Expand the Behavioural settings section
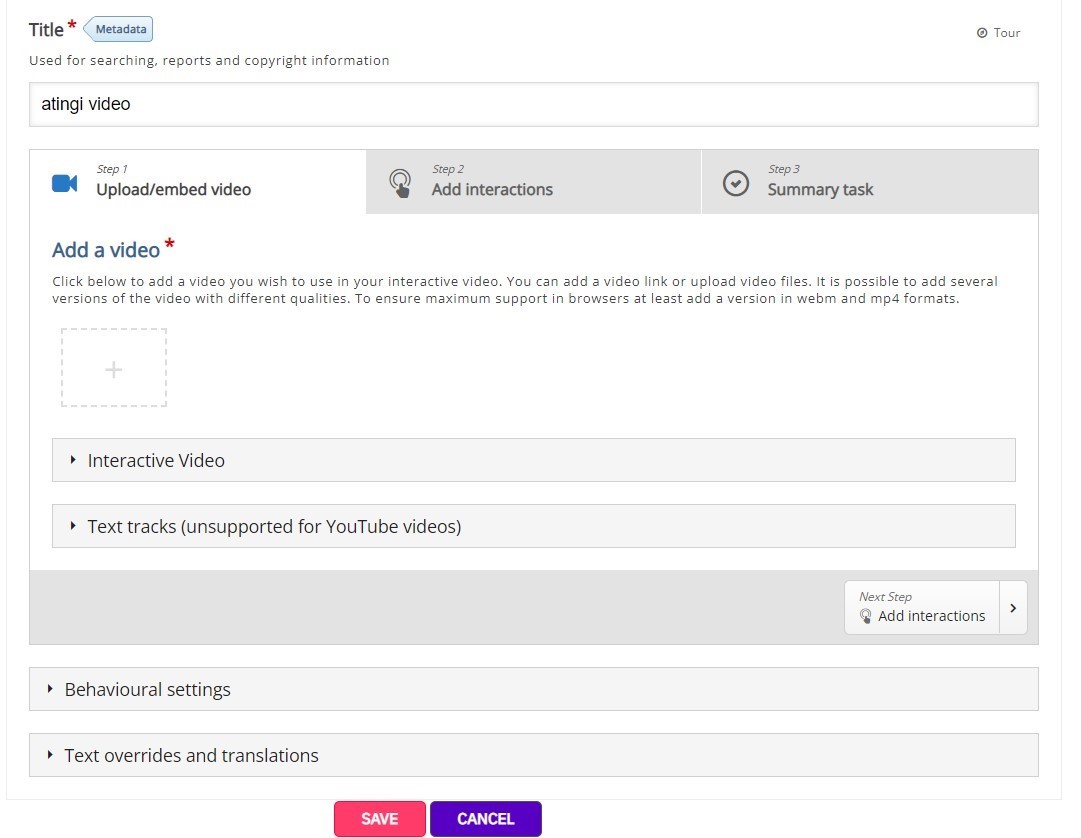1081x838 pixels. (x=534, y=689)
